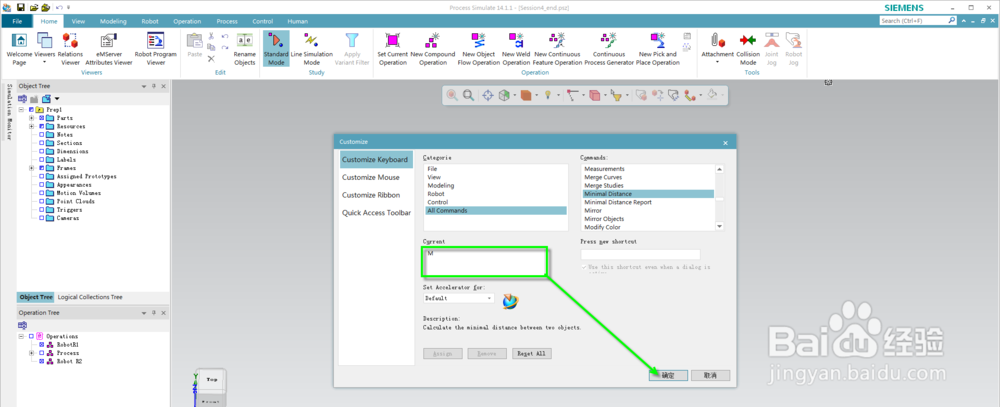The height and width of the screenshot is (407, 1000).
Task: Toggle checkbox for Notes folder
Action: click(x=42, y=135)
